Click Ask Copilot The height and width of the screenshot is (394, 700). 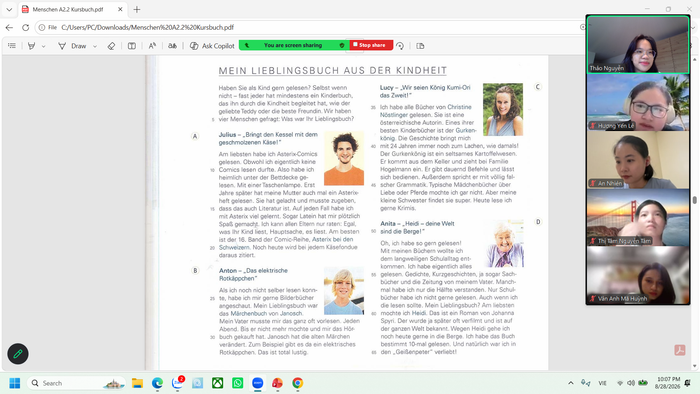click(212, 46)
